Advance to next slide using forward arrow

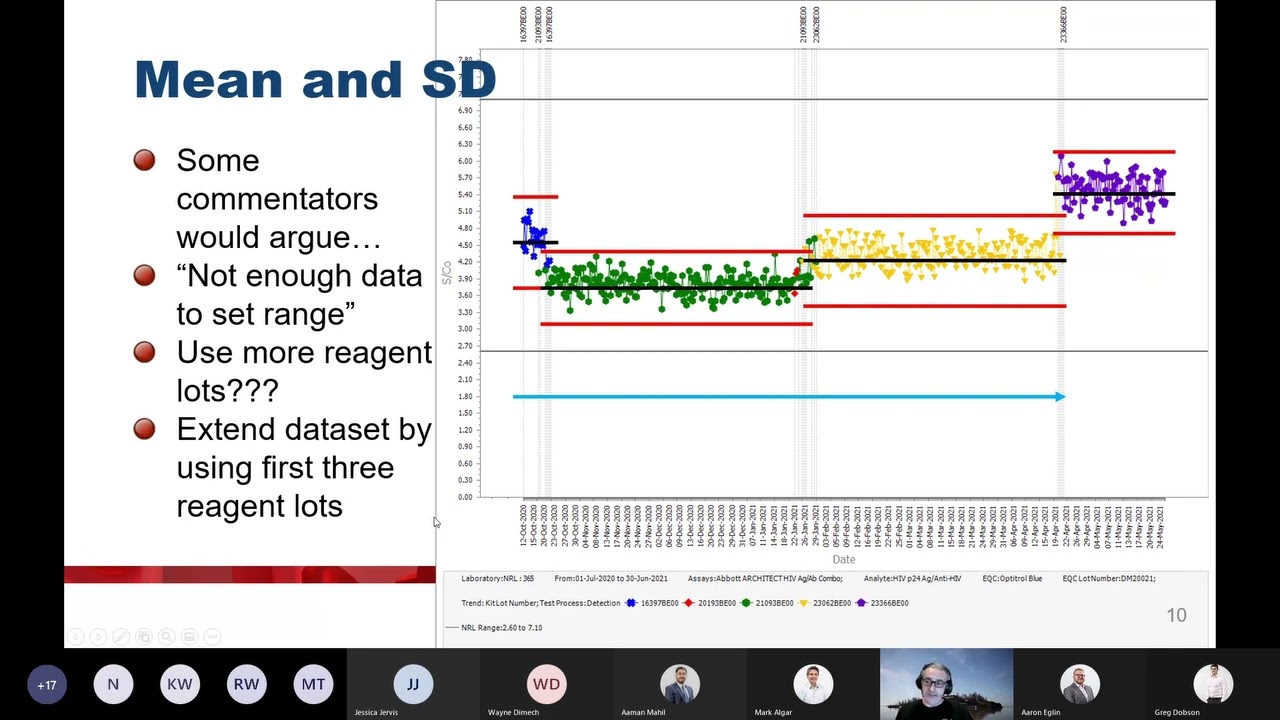tap(98, 636)
